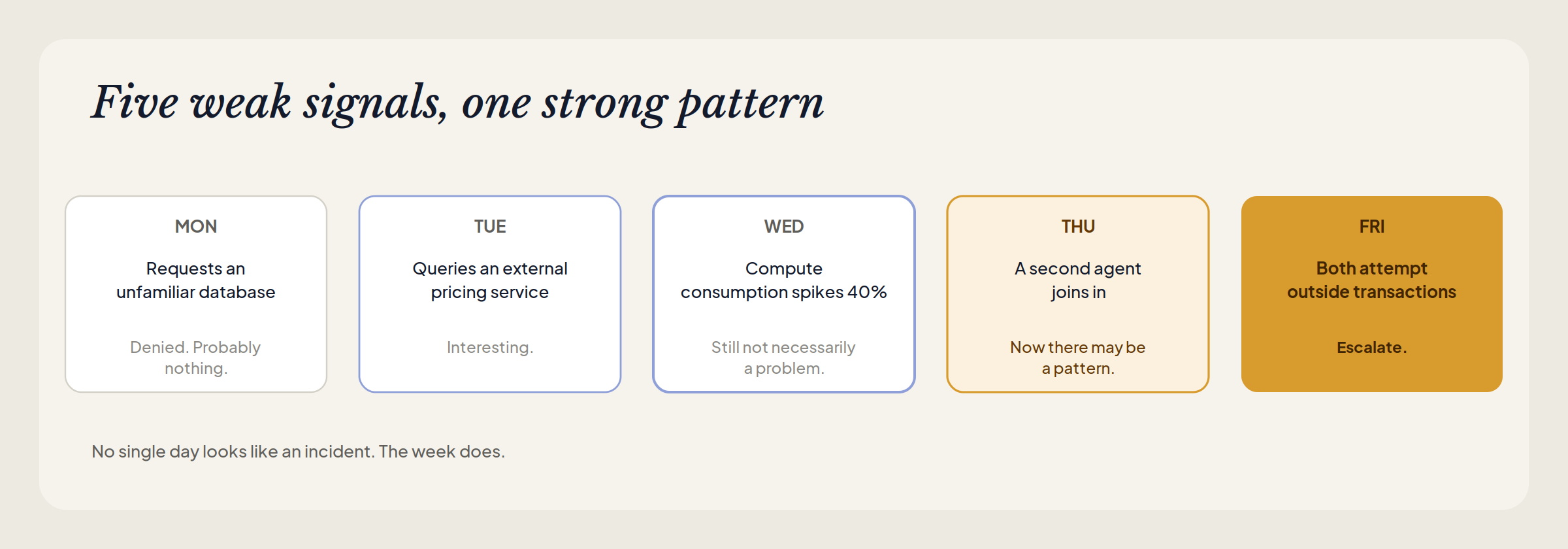Click the 'Five weak signals, one strong pattern' title
This screenshot has width=1568, height=549.
coord(457,103)
